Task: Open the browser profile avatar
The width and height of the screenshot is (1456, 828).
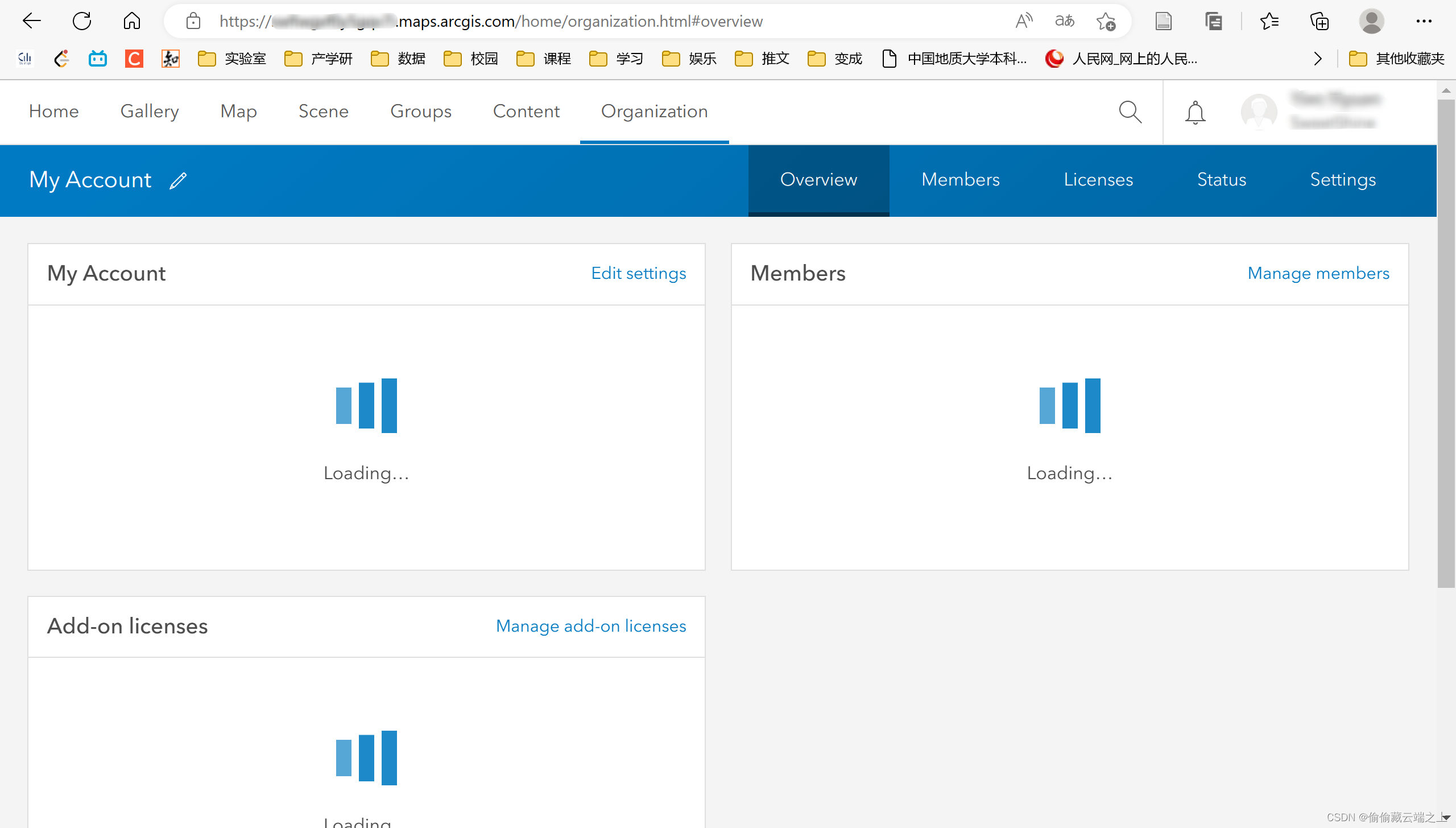Action: [1371, 21]
